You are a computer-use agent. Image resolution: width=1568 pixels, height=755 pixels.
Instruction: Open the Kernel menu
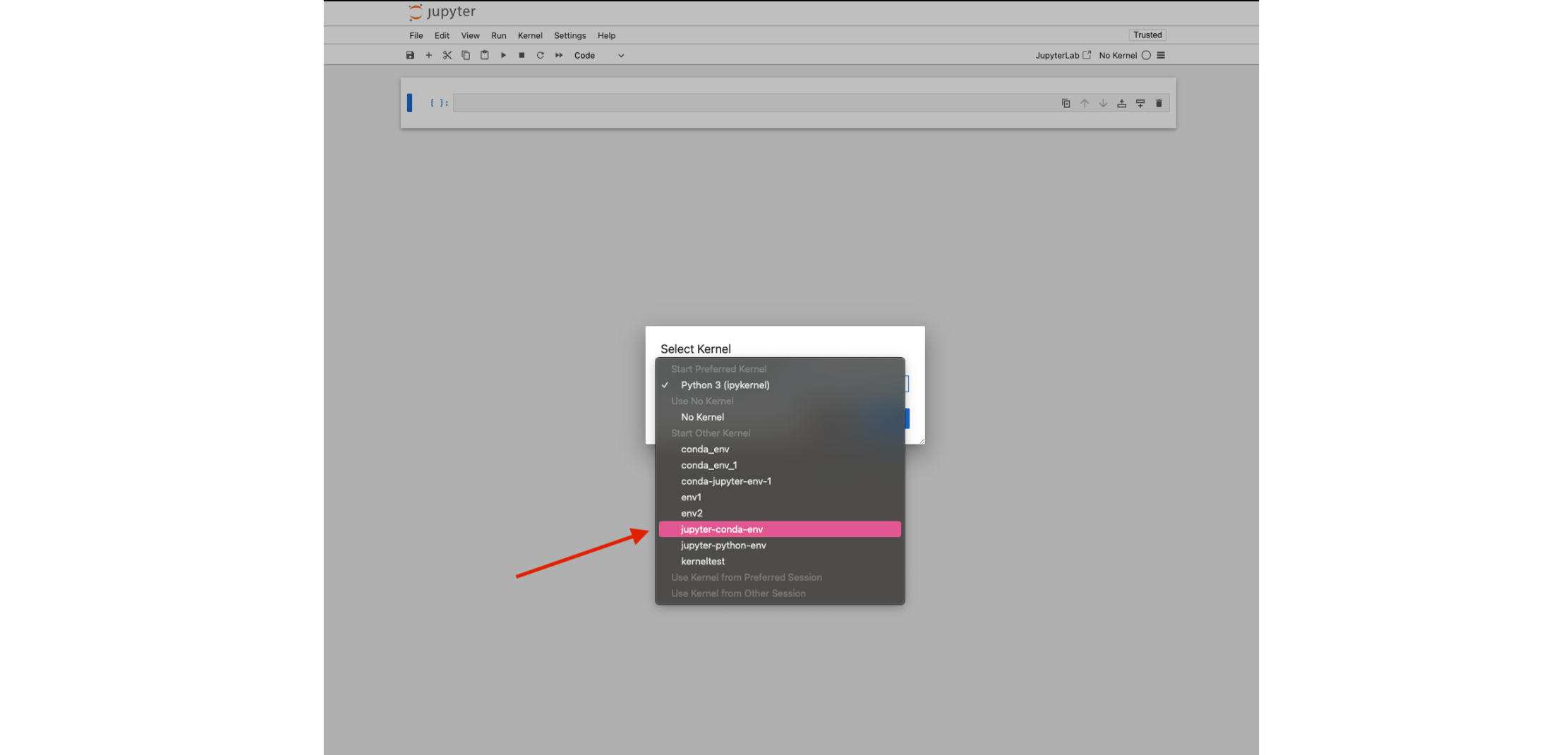(x=529, y=35)
